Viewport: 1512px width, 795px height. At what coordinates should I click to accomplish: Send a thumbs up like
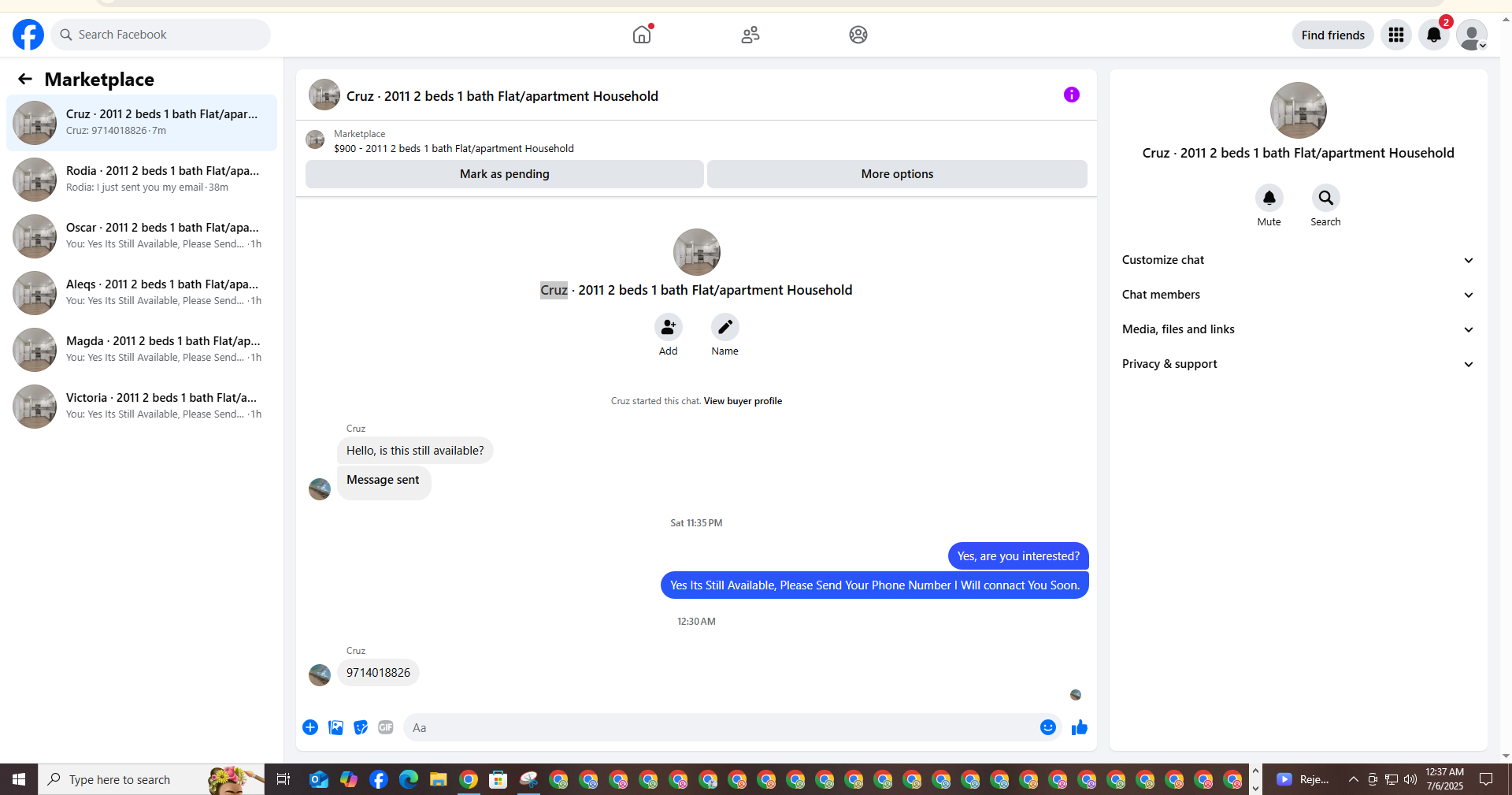(1080, 727)
